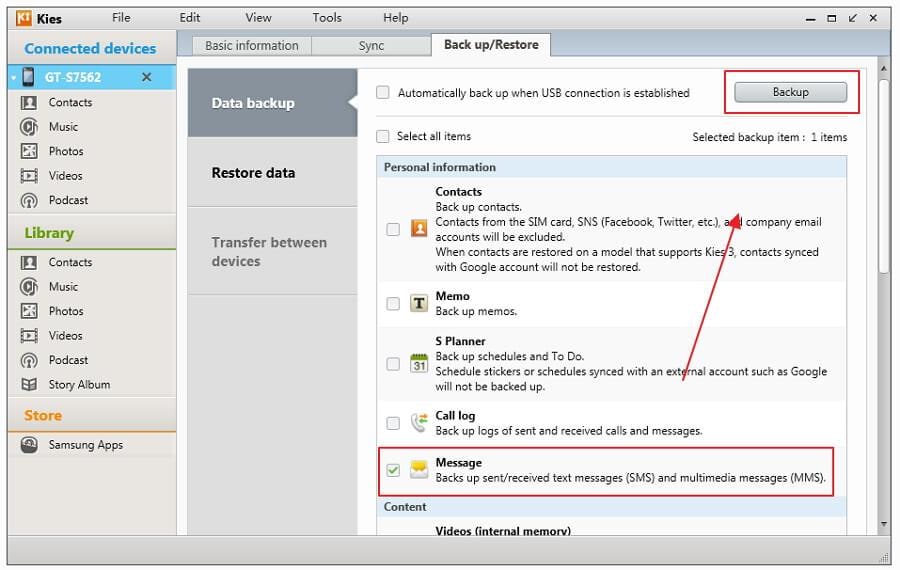Switch to the Sync tab
900x570 pixels.
tap(371, 46)
